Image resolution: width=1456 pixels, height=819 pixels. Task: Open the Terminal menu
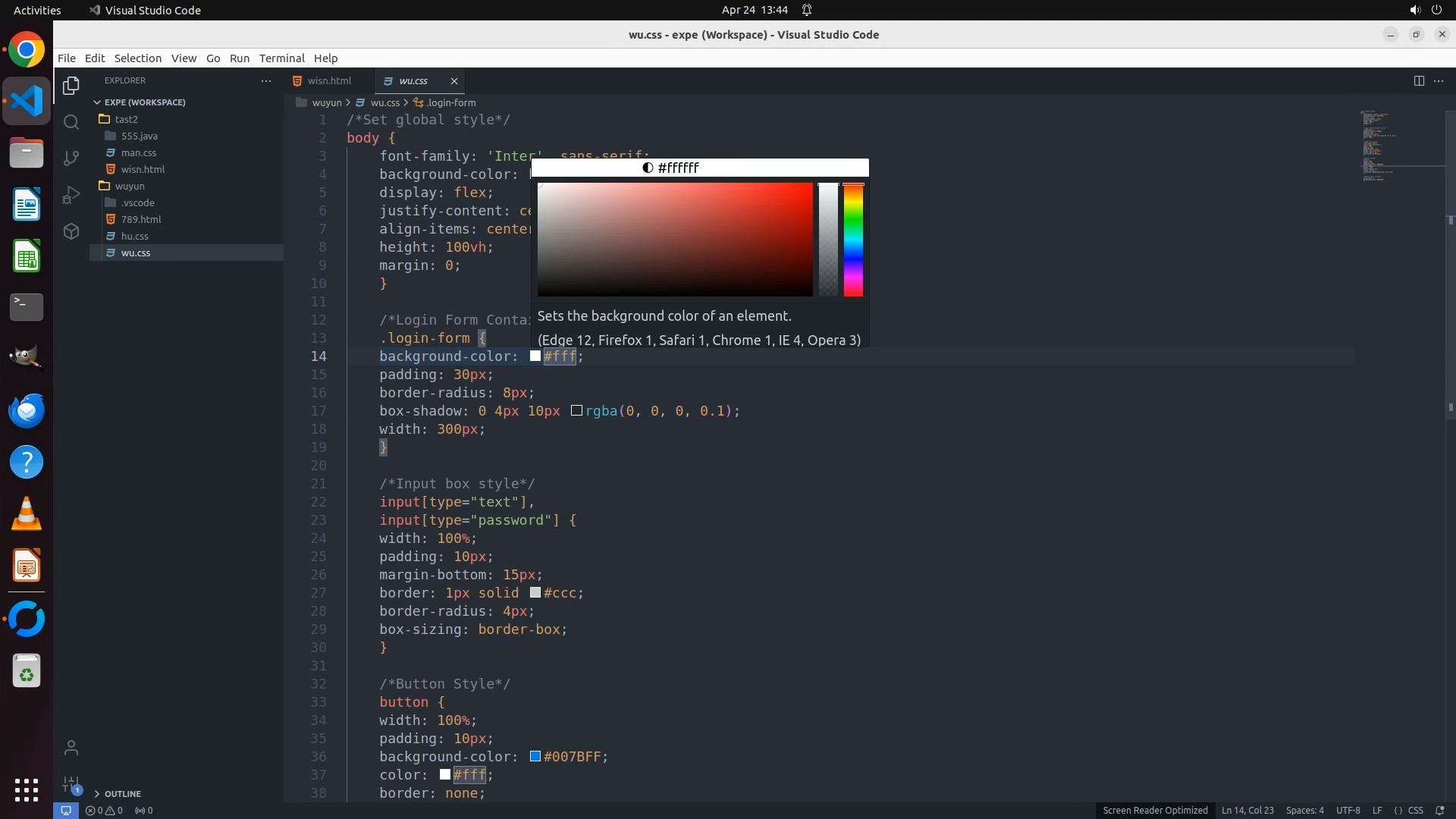click(x=281, y=58)
